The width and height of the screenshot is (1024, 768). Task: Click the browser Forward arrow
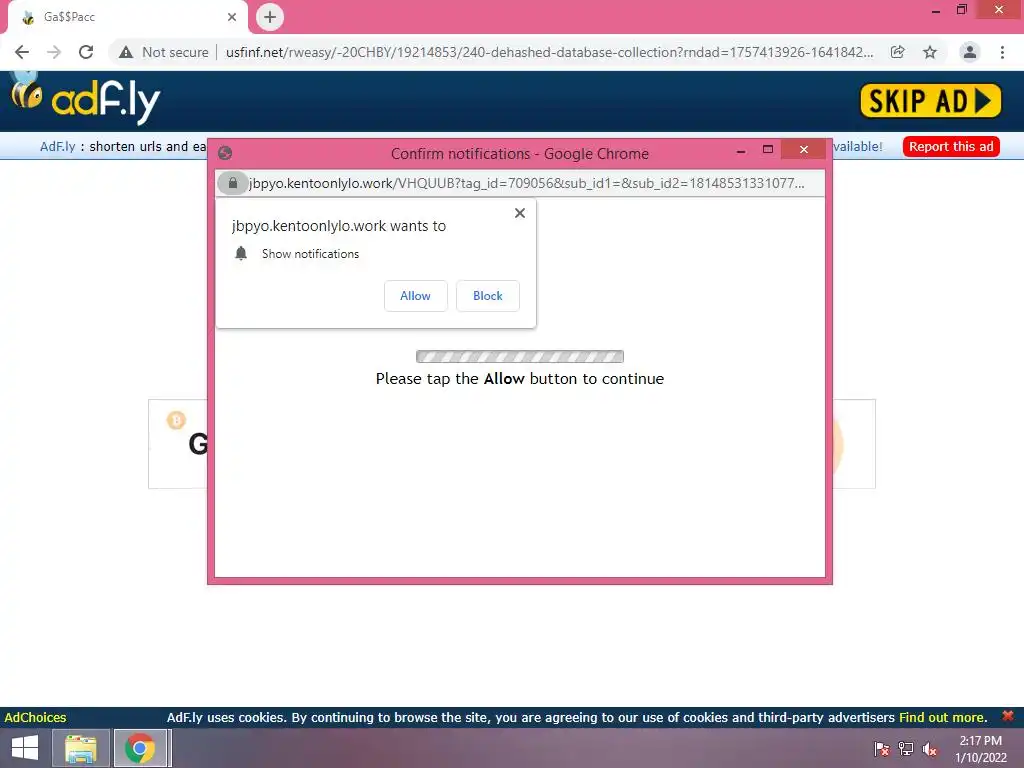click(54, 52)
